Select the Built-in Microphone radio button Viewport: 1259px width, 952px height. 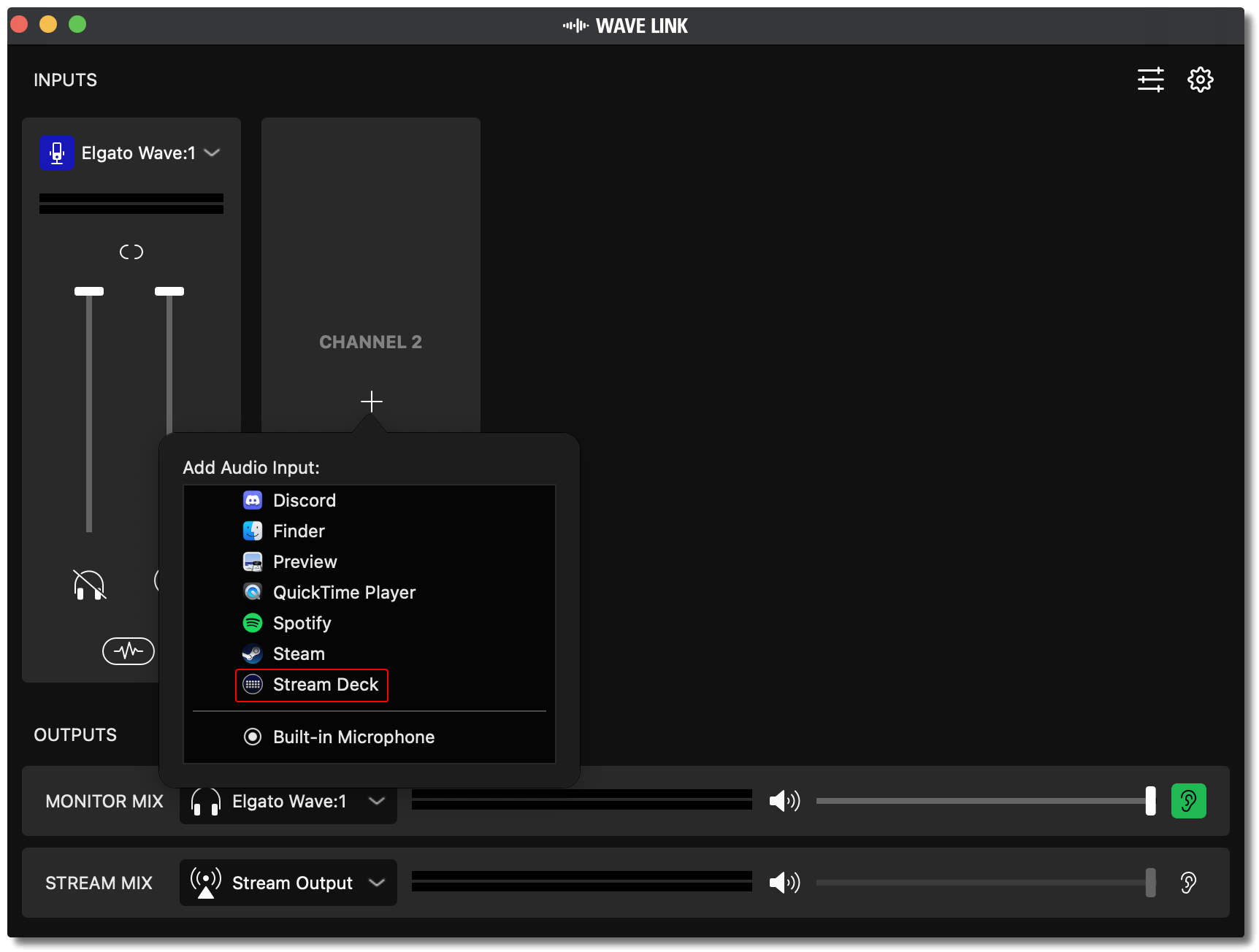click(253, 737)
